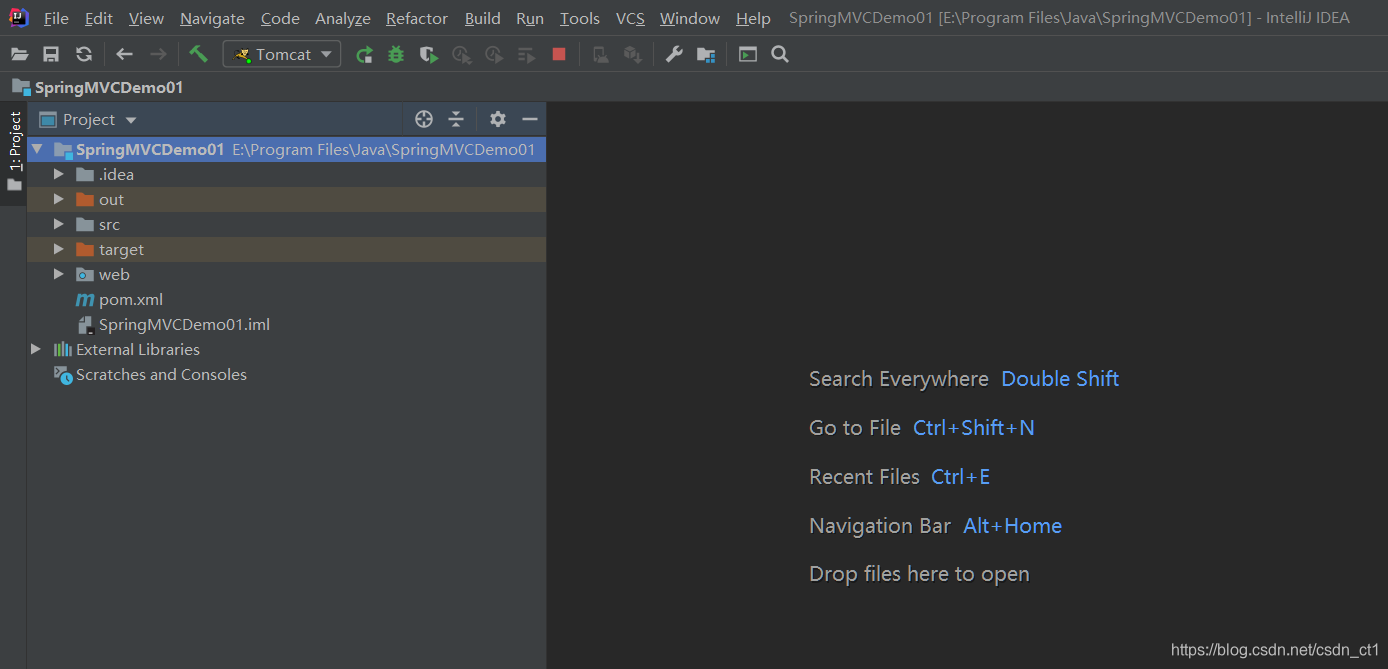Select Scratches and Consoles node

(287, 375)
